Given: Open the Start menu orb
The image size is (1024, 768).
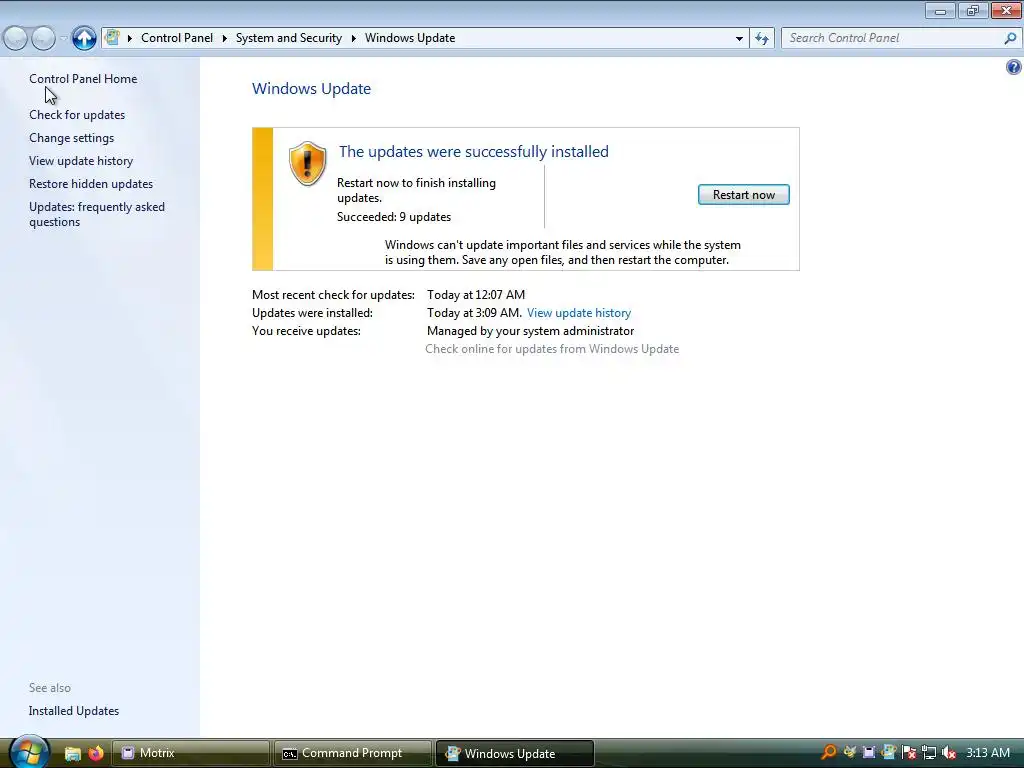Looking at the screenshot, I should [x=28, y=752].
